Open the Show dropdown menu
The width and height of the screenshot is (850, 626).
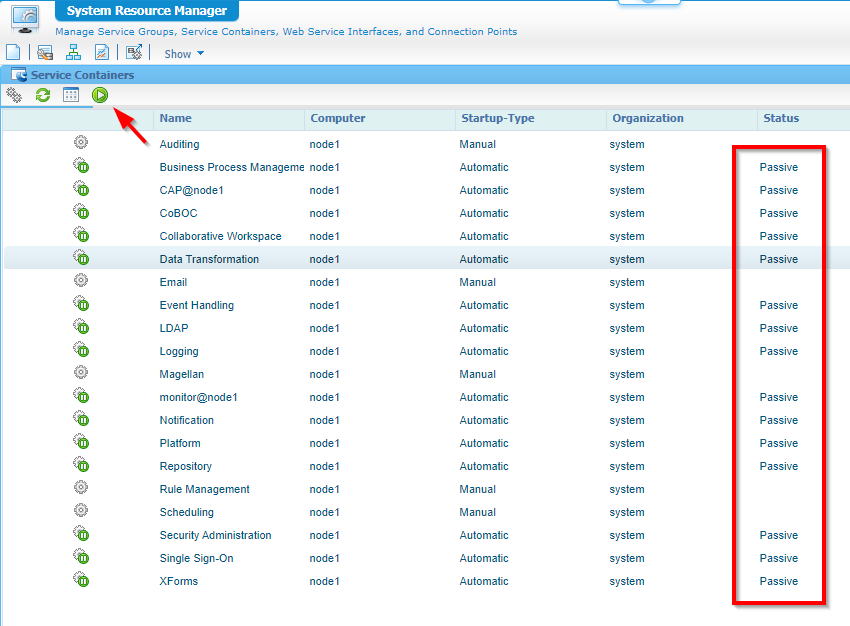pos(184,54)
